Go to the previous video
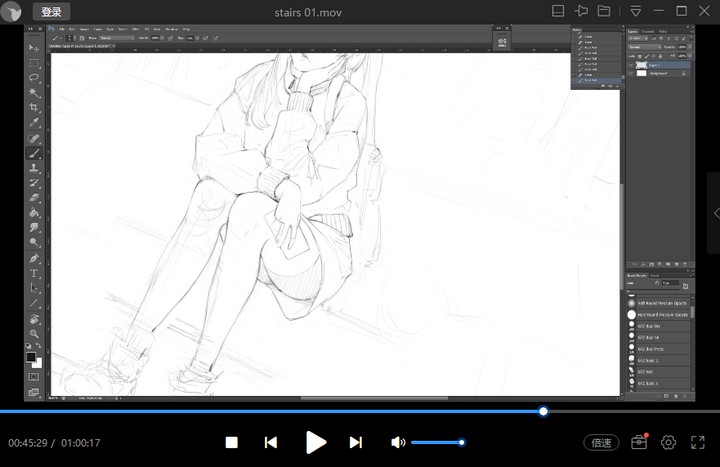The width and height of the screenshot is (720, 467). point(271,442)
